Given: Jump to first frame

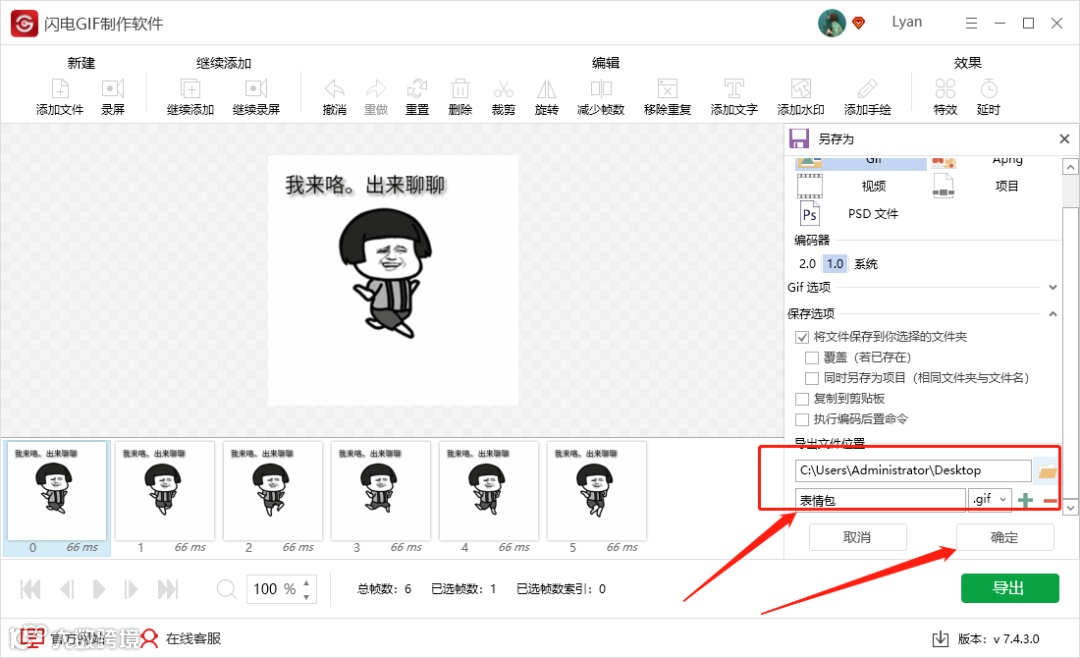Looking at the screenshot, I should point(30,589).
